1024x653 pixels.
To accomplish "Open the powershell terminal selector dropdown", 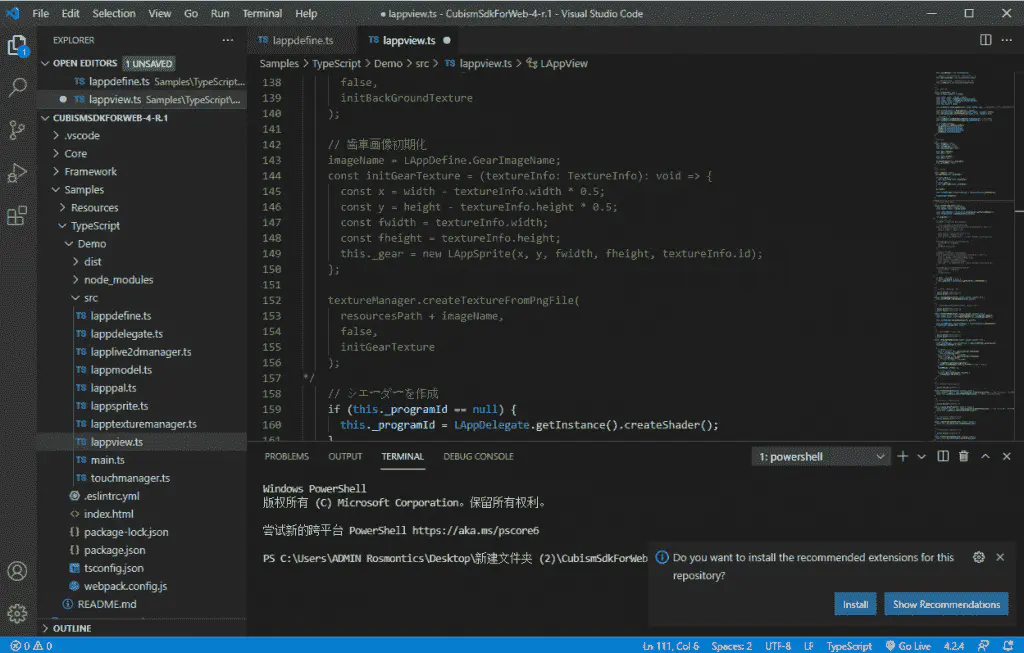I will pos(821,456).
